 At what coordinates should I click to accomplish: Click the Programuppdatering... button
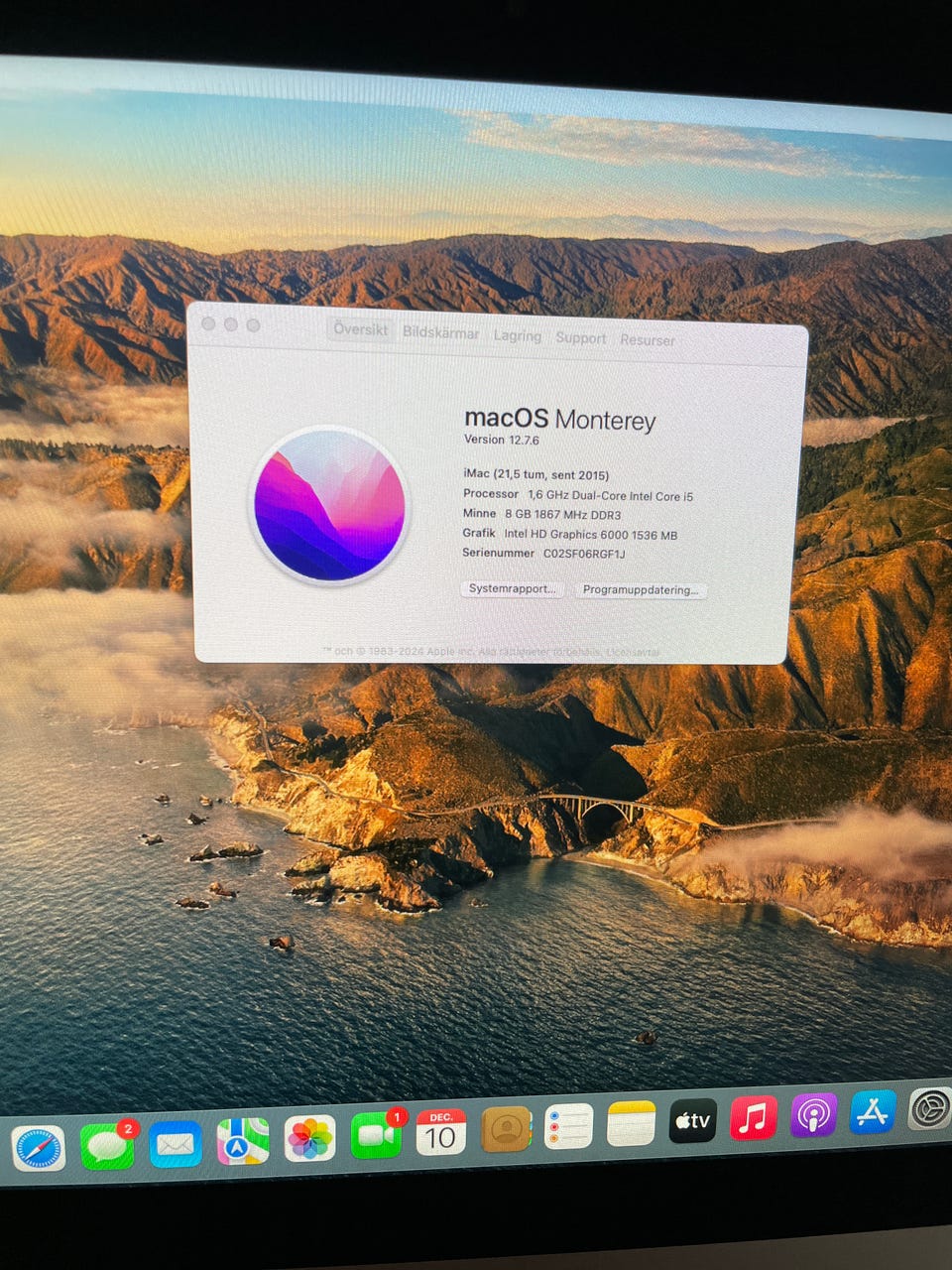coord(641,590)
